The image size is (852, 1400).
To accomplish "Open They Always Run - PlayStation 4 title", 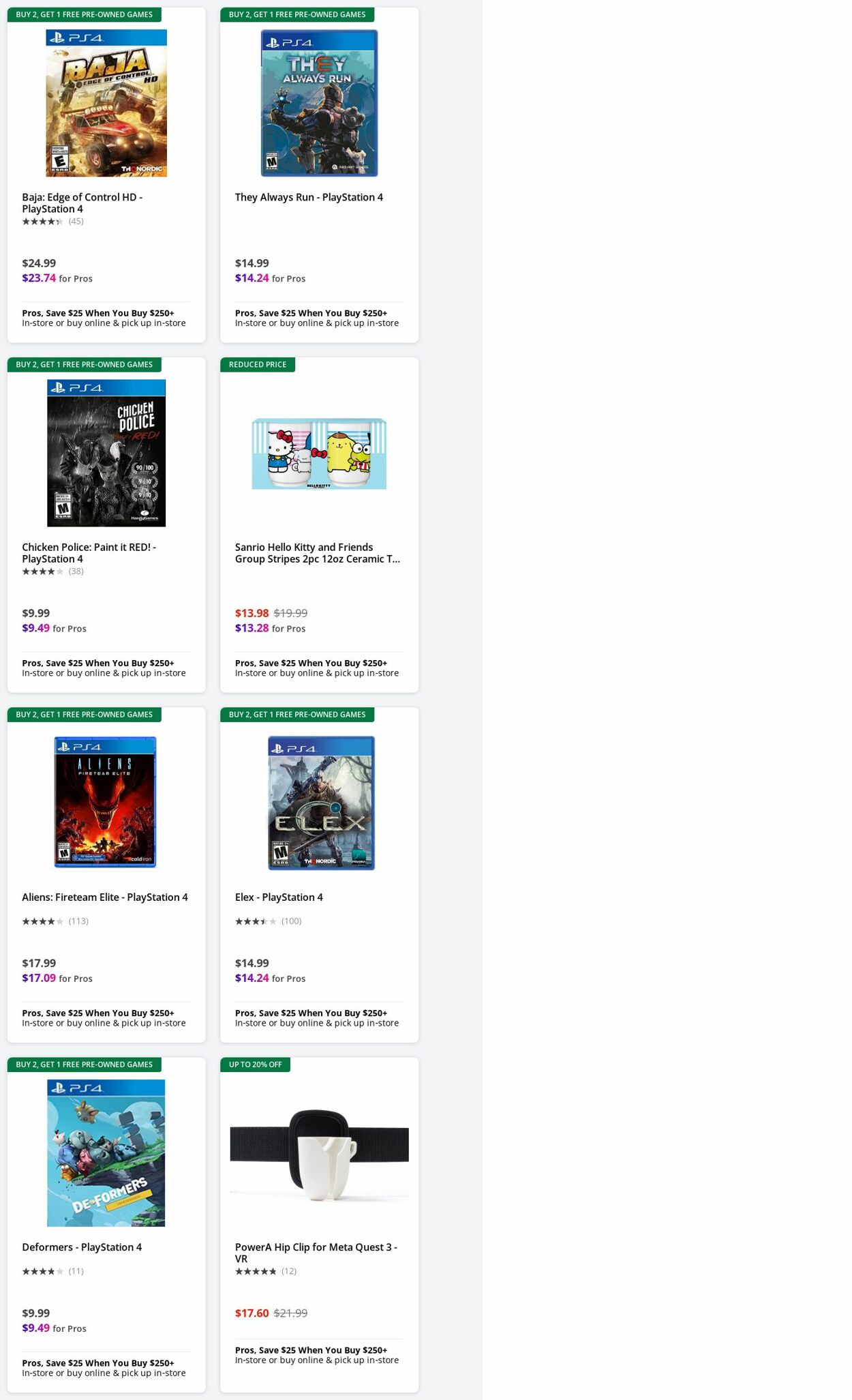I will pyautogui.click(x=309, y=197).
